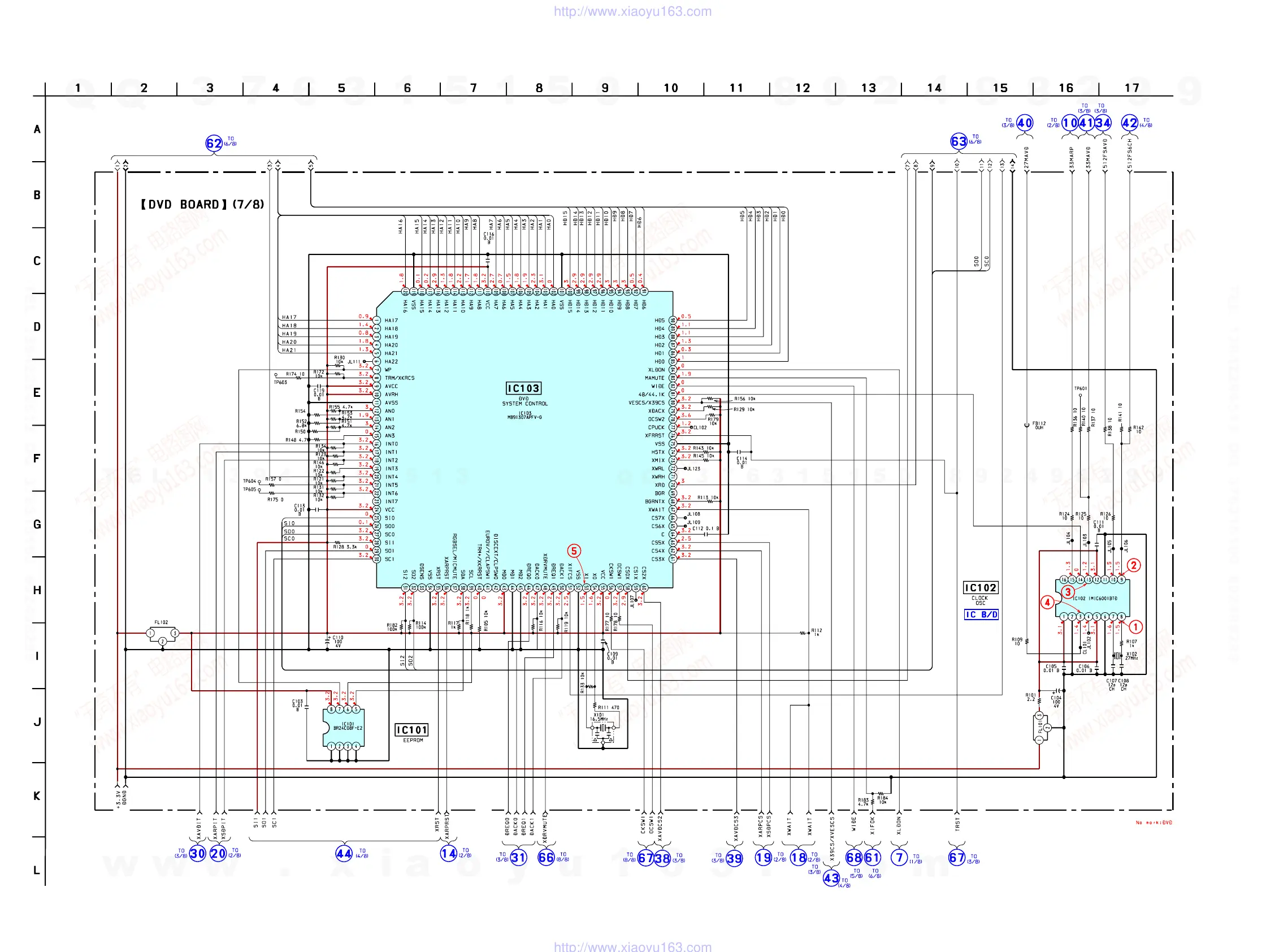Open the xiaoyu163.com link at top
1266x952 pixels.
click(632, 11)
